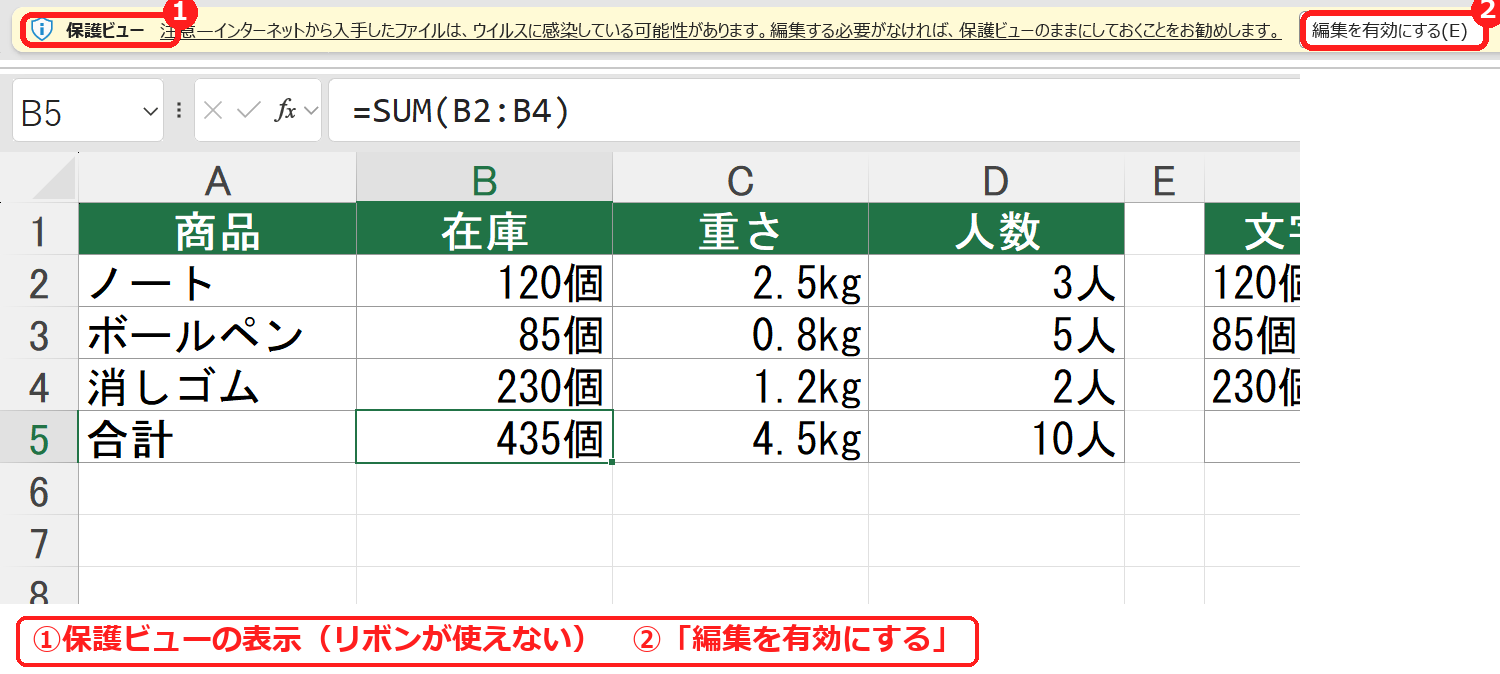
Task: Click the 合計 cell
Action: click(x=217, y=437)
